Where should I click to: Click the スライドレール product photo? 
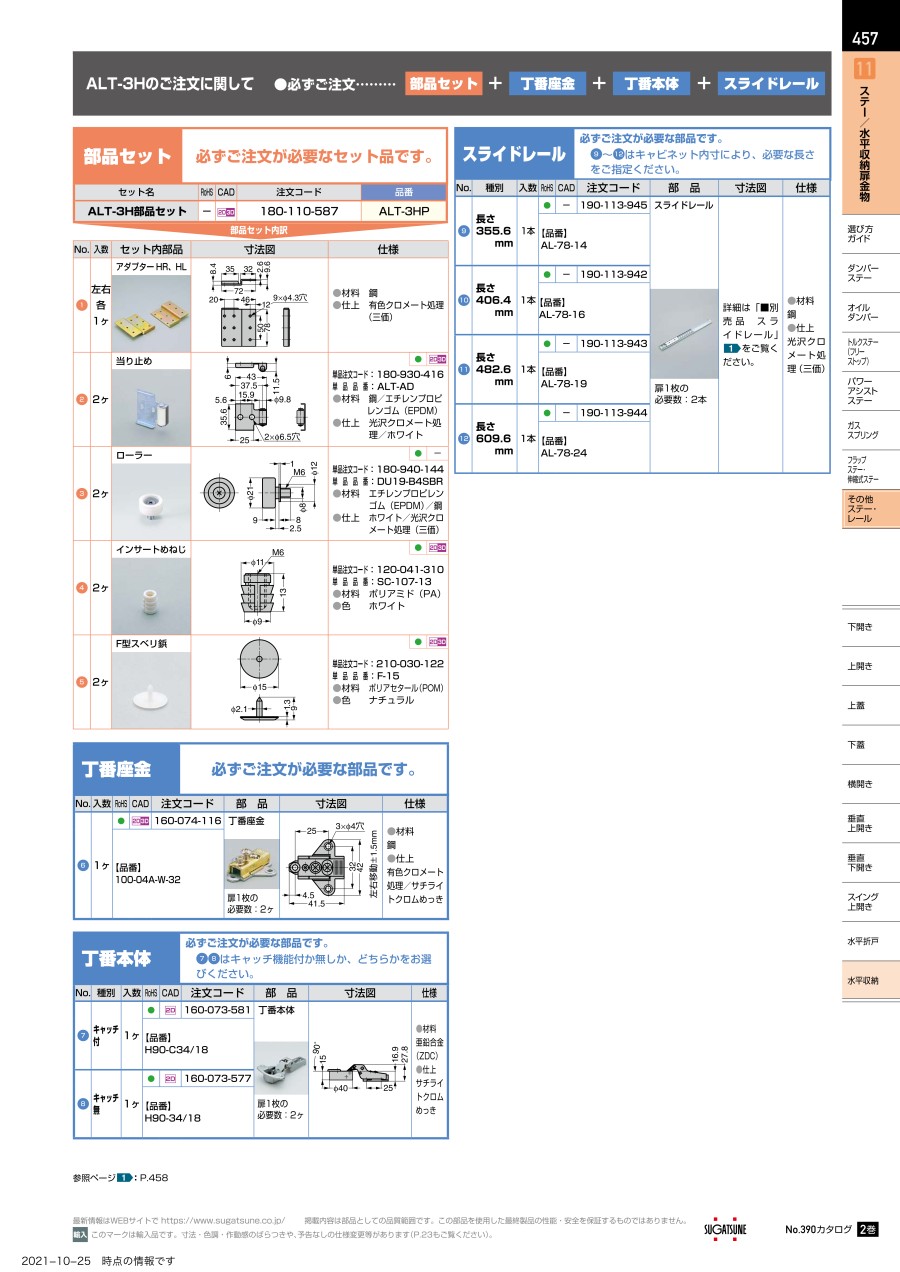click(x=684, y=334)
